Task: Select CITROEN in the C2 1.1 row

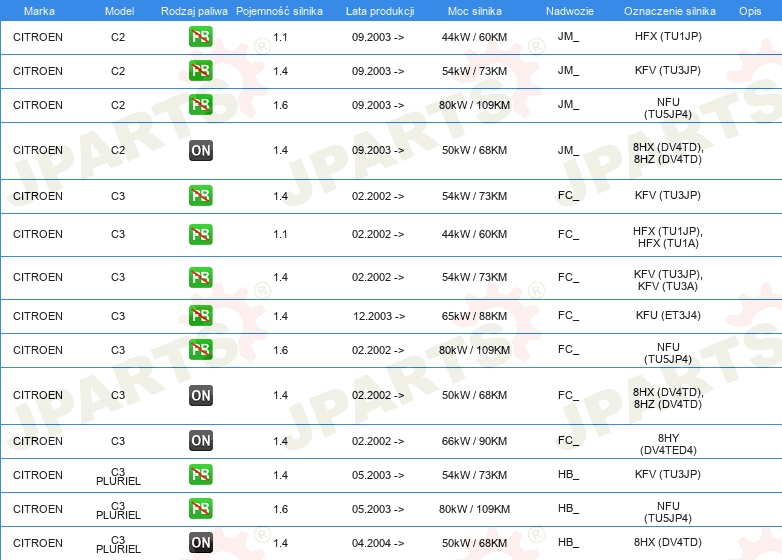Action: click(x=38, y=37)
